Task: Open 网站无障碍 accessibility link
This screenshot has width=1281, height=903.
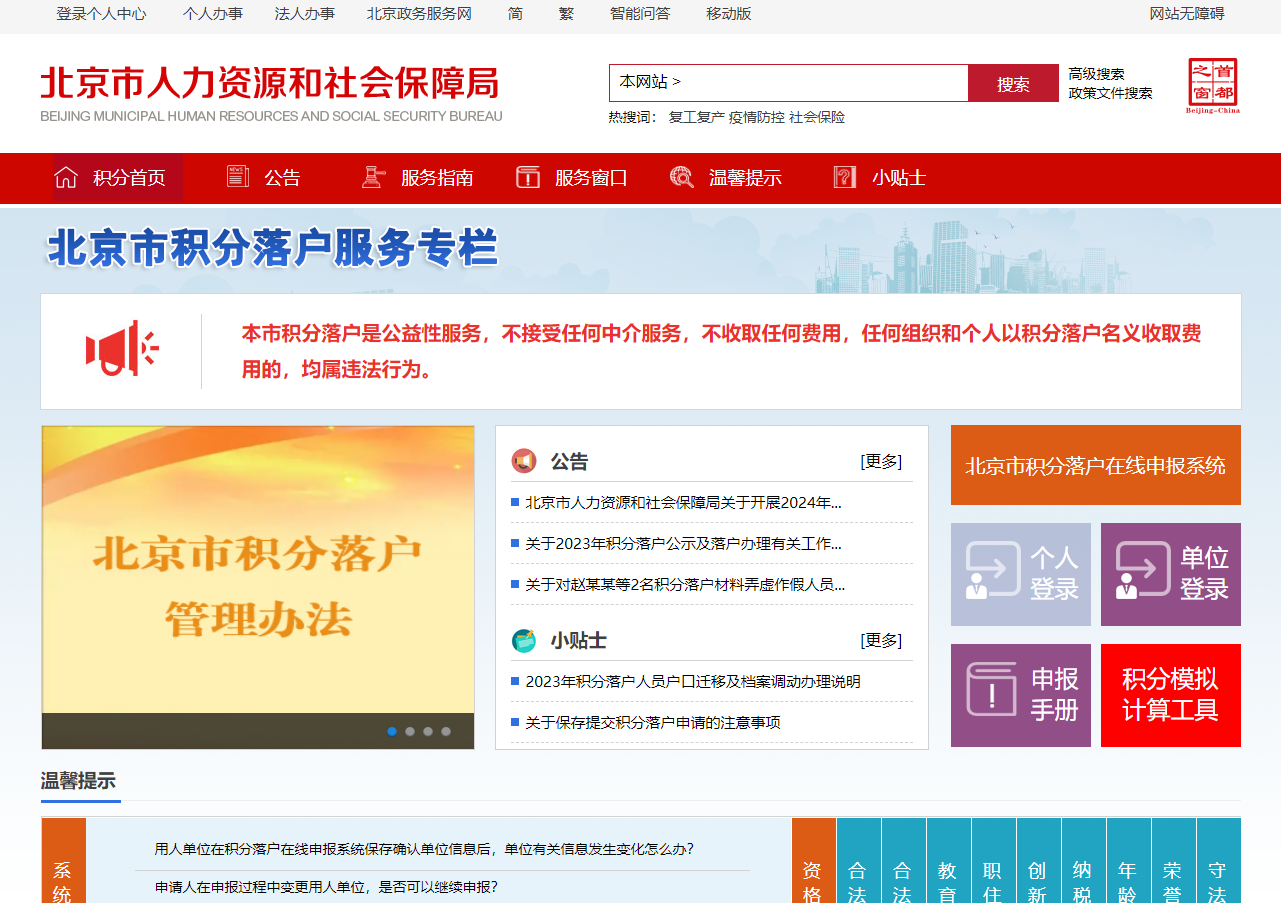Action: [x=1187, y=14]
